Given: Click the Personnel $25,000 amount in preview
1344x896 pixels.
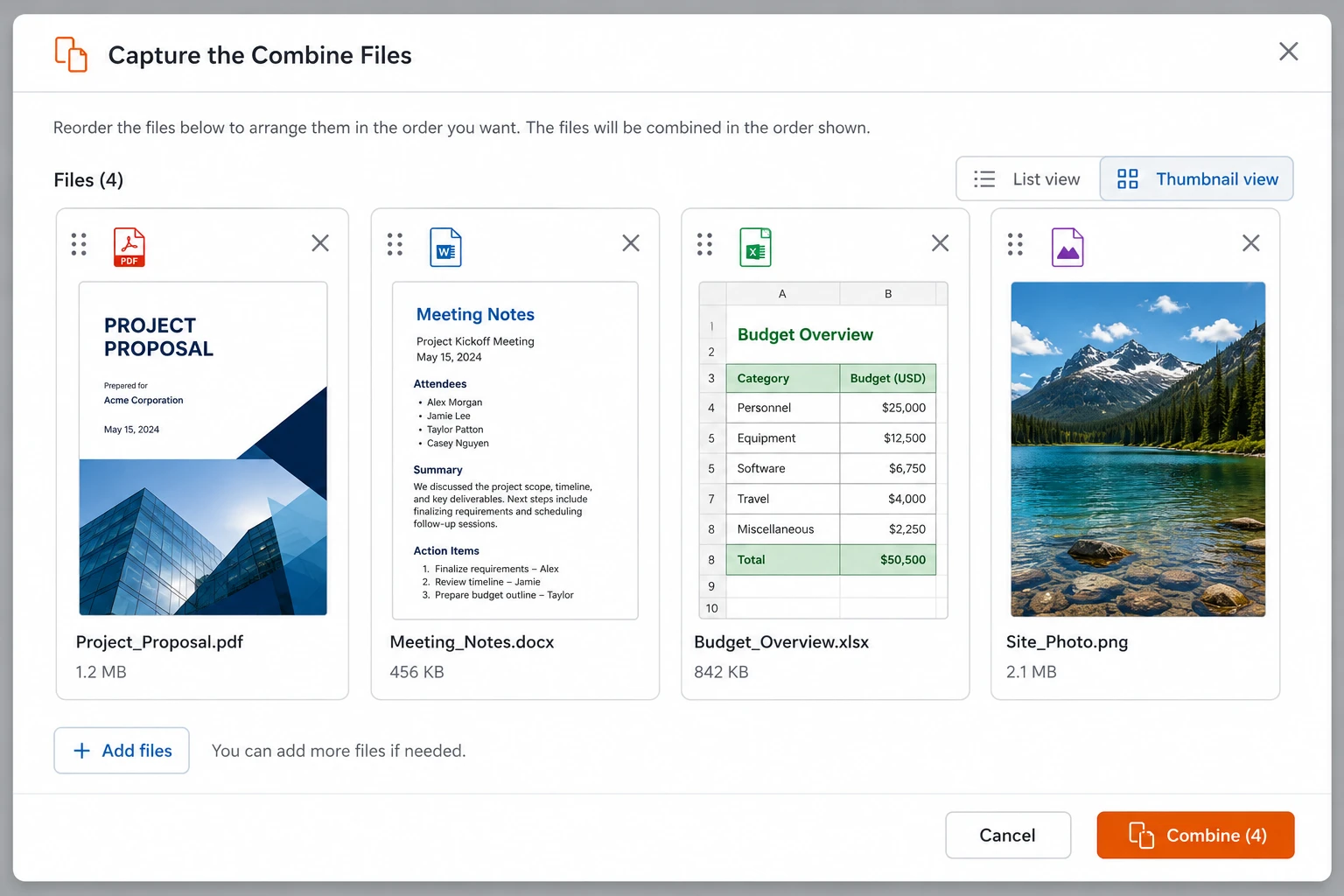Looking at the screenshot, I should [x=904, y=408].
